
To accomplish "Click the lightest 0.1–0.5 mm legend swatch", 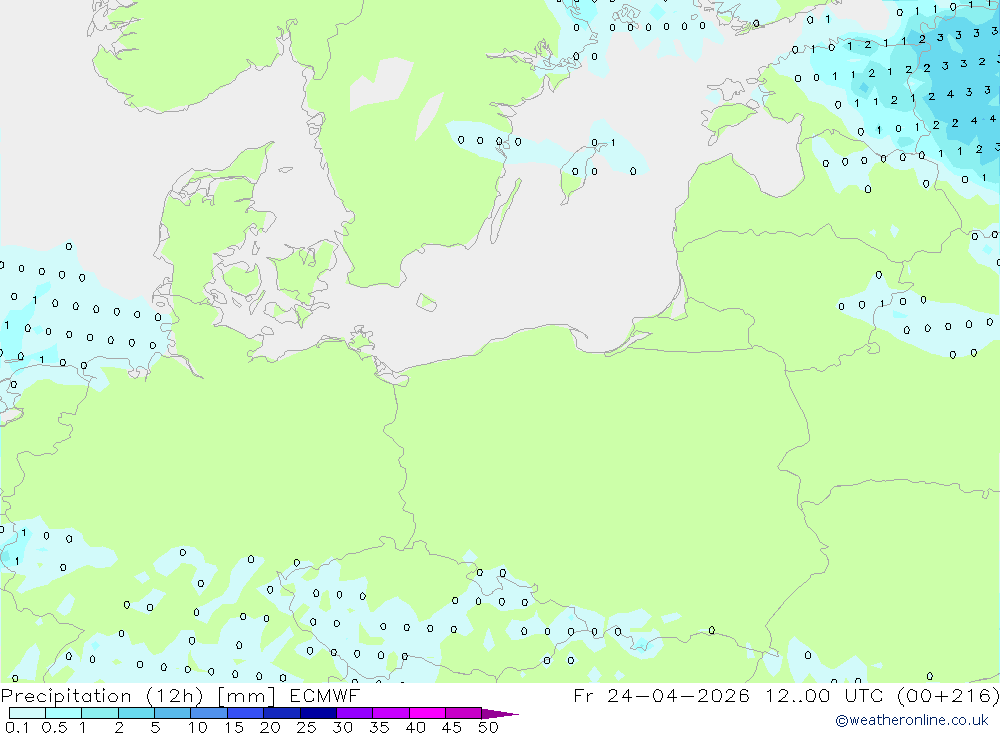I will coord(27,713).
